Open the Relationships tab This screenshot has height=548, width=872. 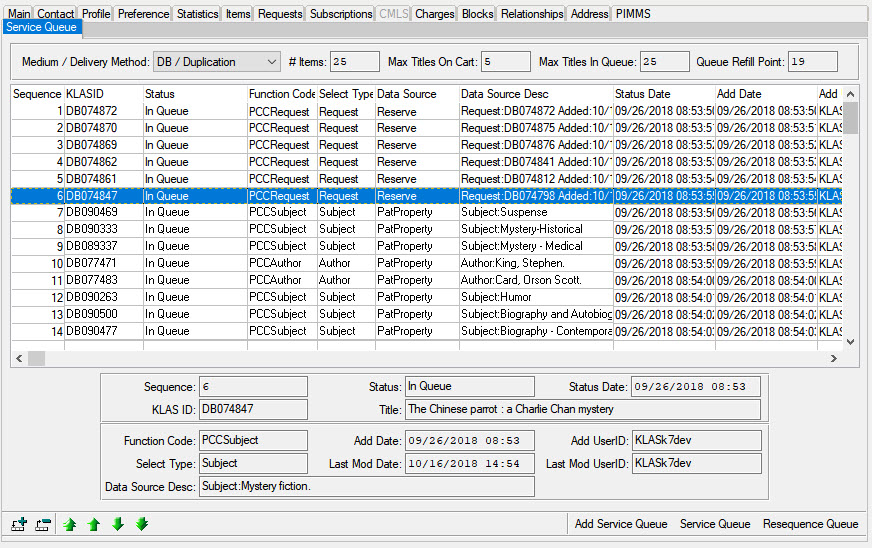531,14
